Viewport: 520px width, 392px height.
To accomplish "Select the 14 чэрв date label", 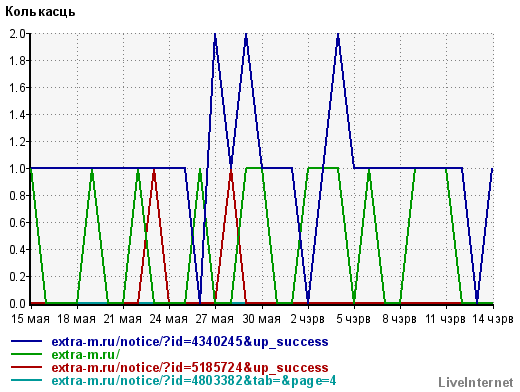I will pos(493,319).
